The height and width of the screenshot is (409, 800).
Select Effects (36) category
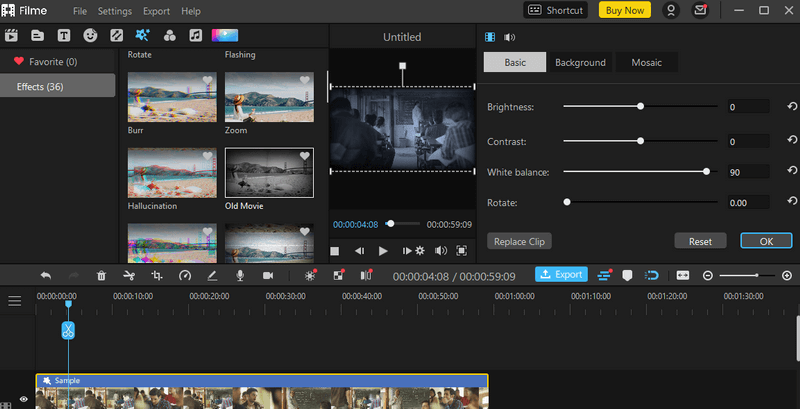click(x=58, y=86)
